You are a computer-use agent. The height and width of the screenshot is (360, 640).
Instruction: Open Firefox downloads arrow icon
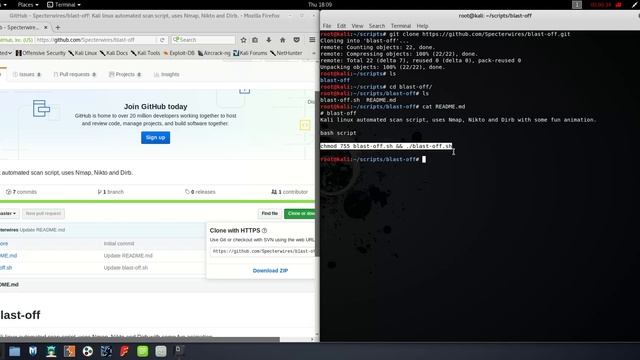pos(269,40)
